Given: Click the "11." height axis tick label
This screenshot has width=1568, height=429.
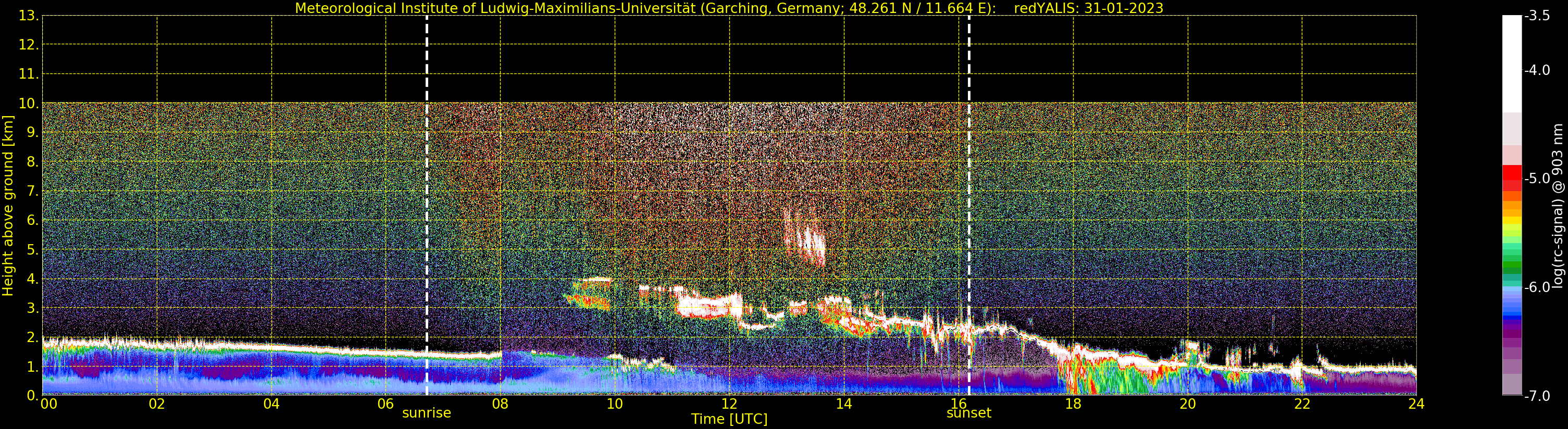Looking at the screenshot, I should [x=29, y=74].
